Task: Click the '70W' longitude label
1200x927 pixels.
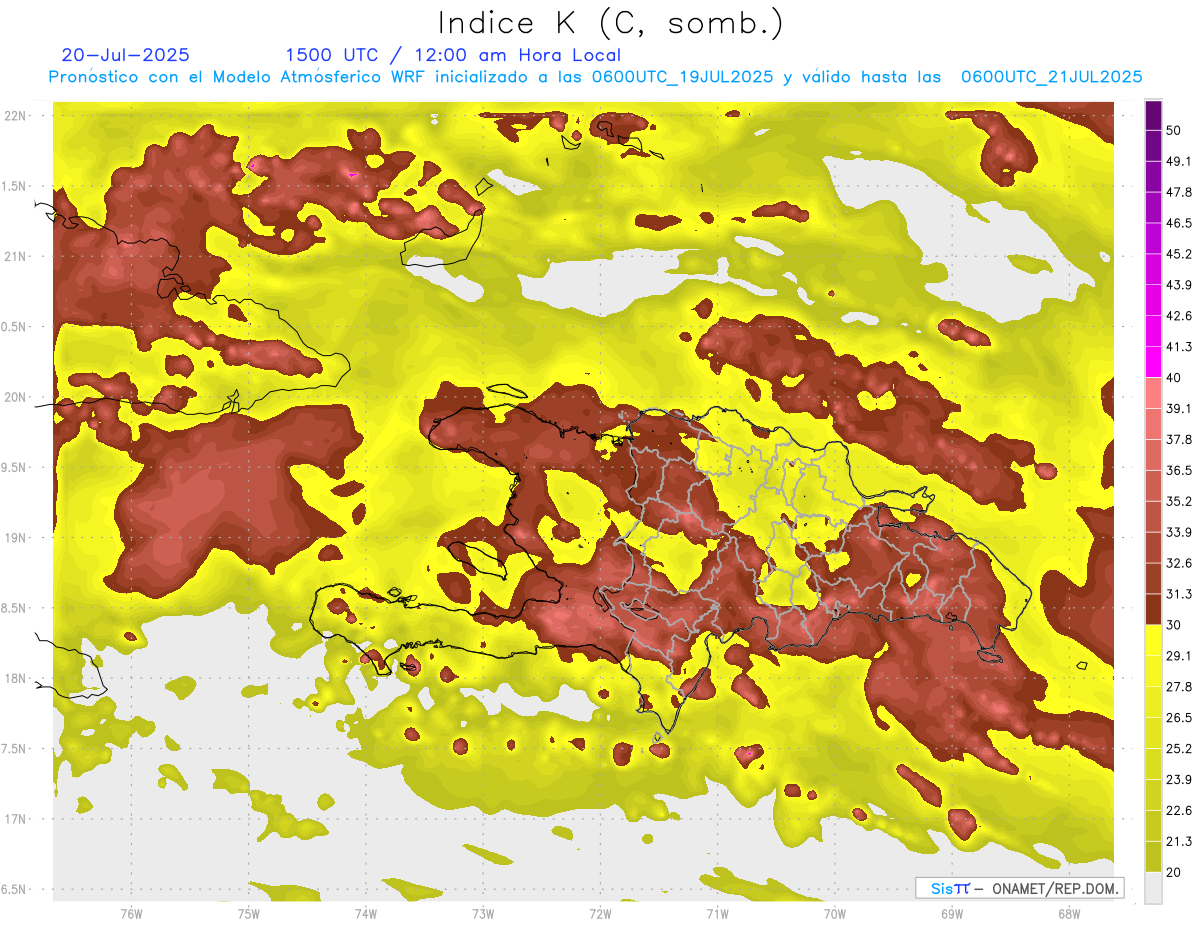Action: [x=835, y=913]
